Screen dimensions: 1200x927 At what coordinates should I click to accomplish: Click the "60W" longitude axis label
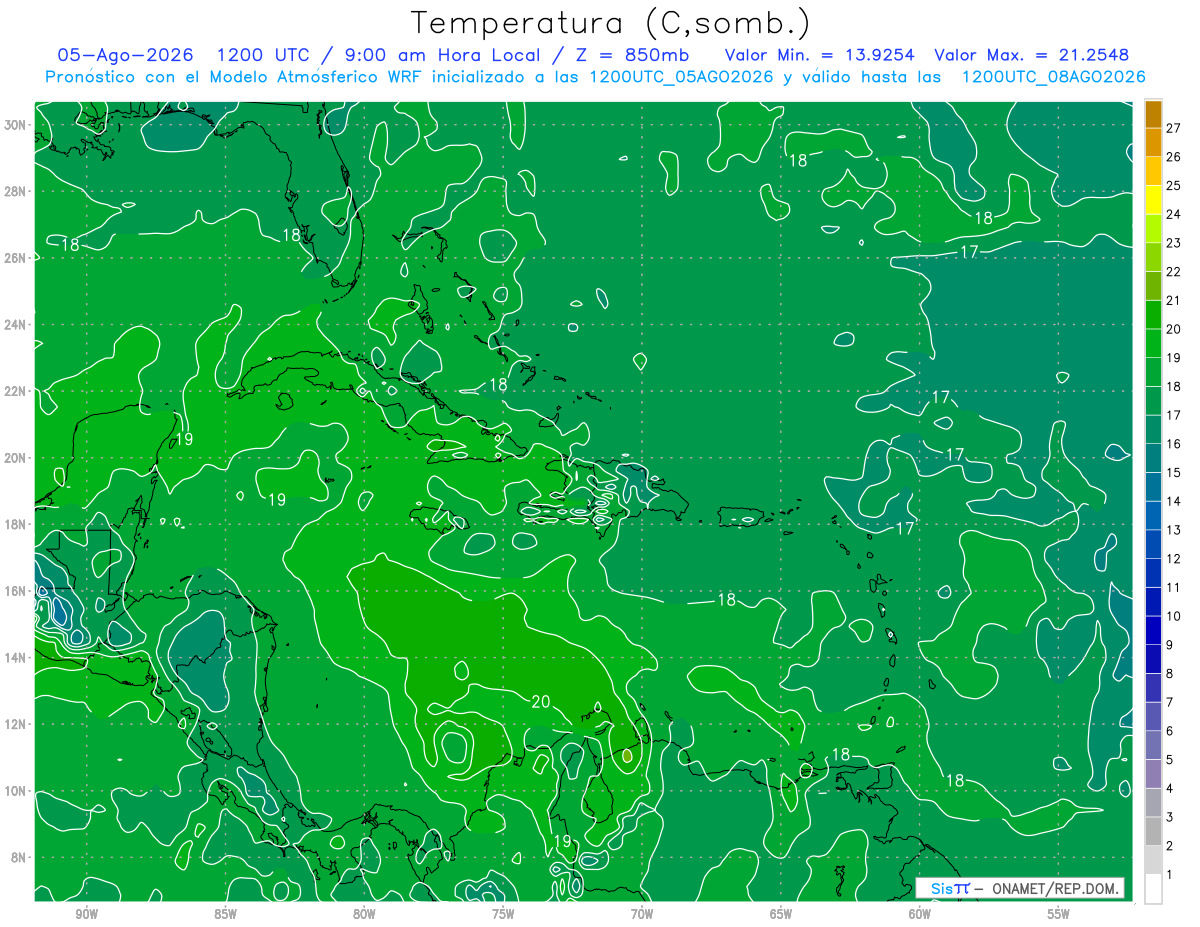click(x=920, y=914)
